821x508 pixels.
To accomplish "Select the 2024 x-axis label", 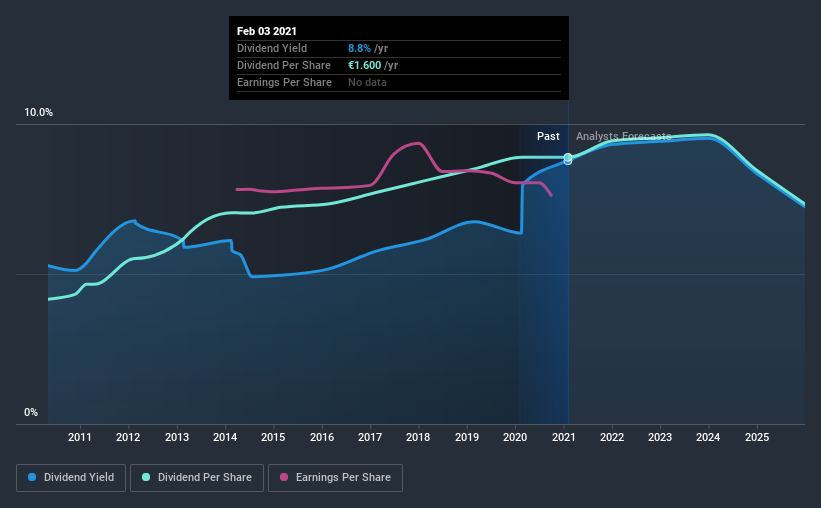I will pos(708,437).
